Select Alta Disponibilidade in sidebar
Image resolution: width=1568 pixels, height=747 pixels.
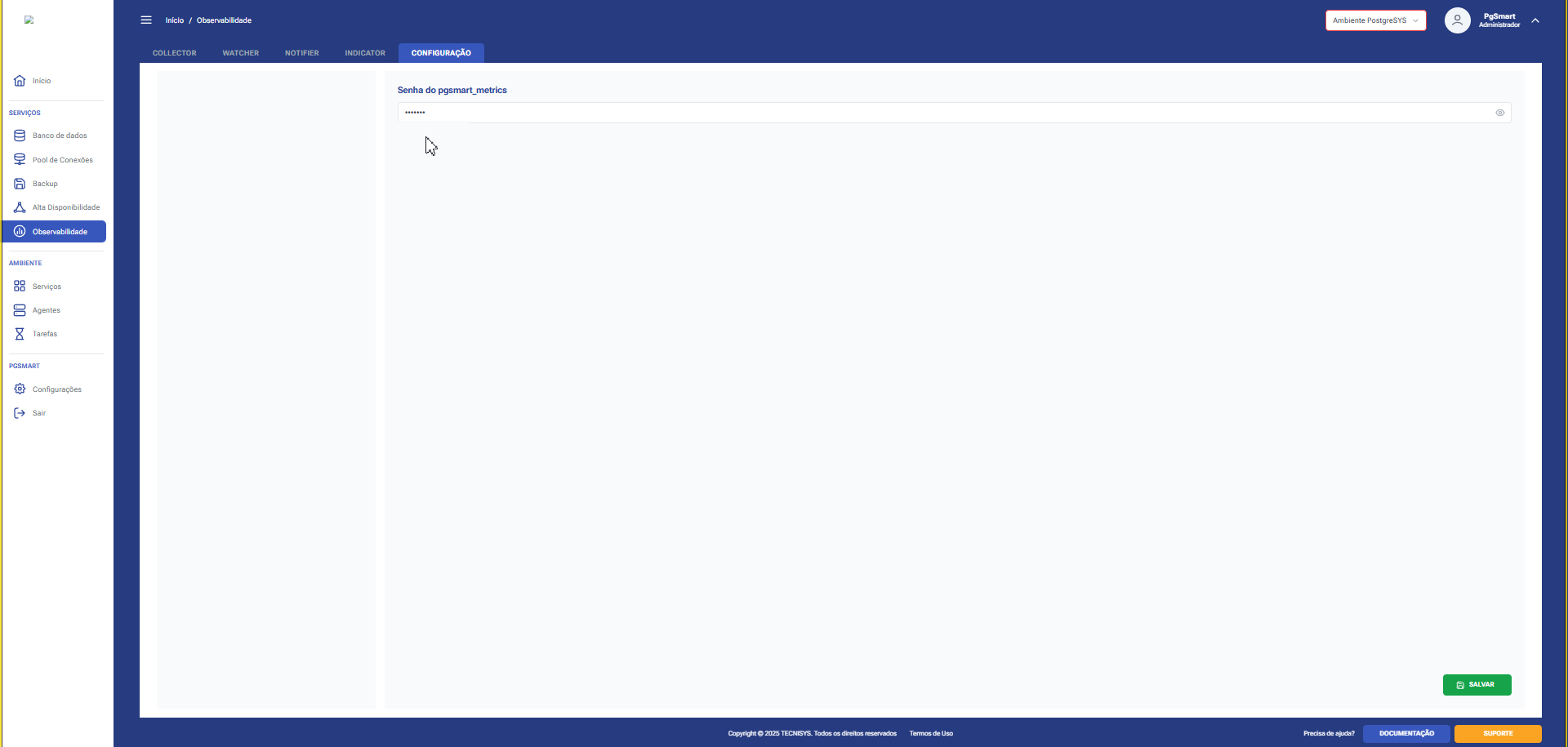click(x=65, y=207)
